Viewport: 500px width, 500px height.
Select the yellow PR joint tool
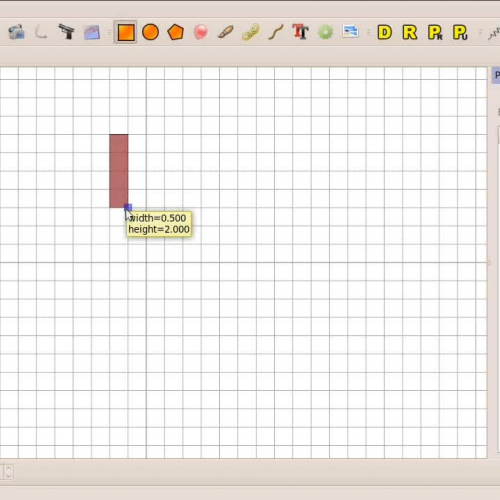pos(435,32)
